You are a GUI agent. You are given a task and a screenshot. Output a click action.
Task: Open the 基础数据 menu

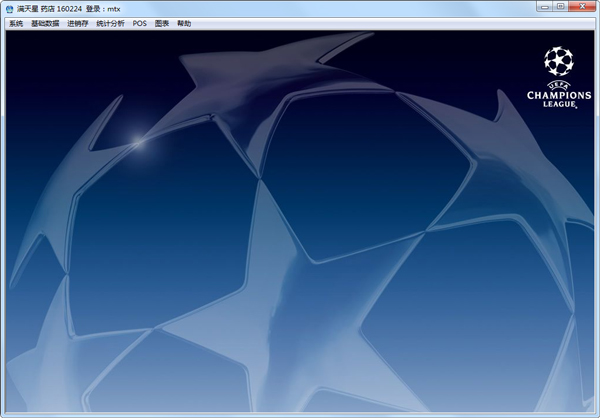[x=45, y=24]
